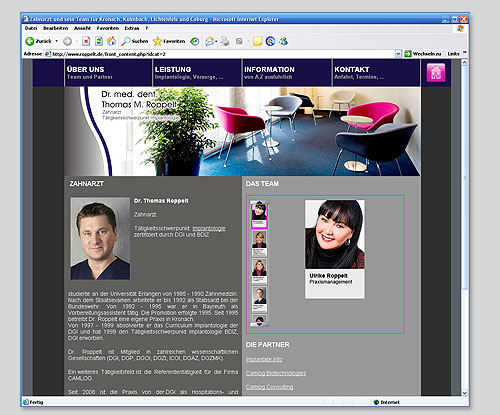
Task: Click the mail envelope icon
Action: pos(209,41)
